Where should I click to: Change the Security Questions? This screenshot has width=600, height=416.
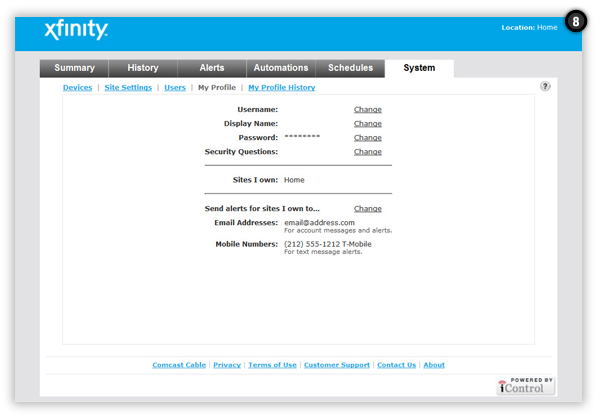click(367, 152)
